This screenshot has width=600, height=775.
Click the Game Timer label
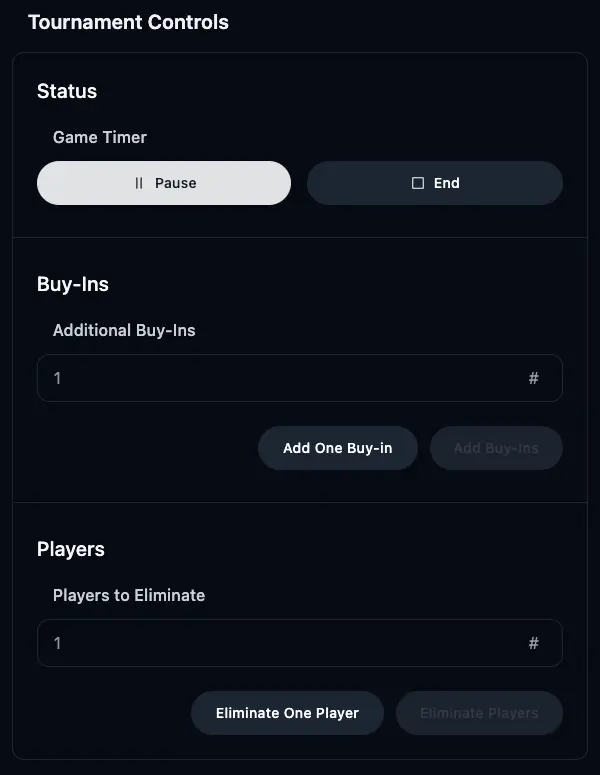[x=100, y=137]
